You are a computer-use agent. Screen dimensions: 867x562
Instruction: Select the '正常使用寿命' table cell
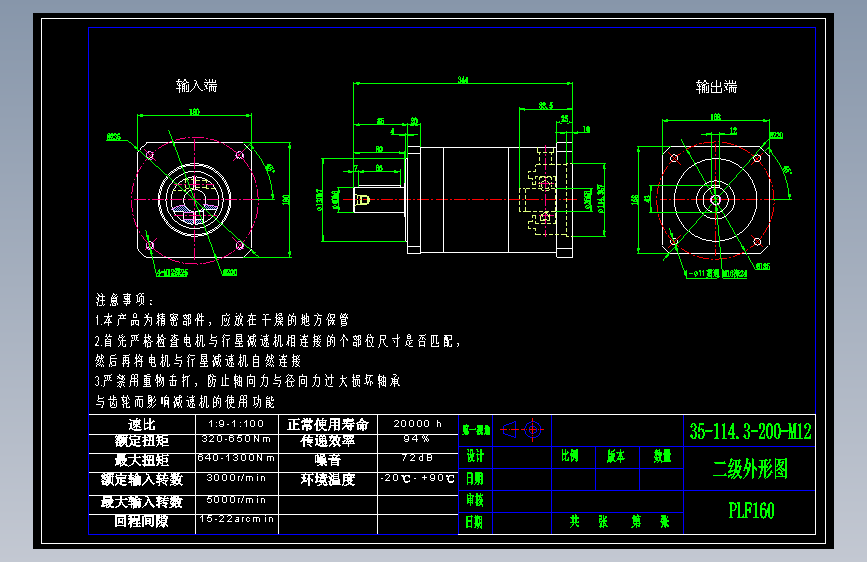pos(328,425)
